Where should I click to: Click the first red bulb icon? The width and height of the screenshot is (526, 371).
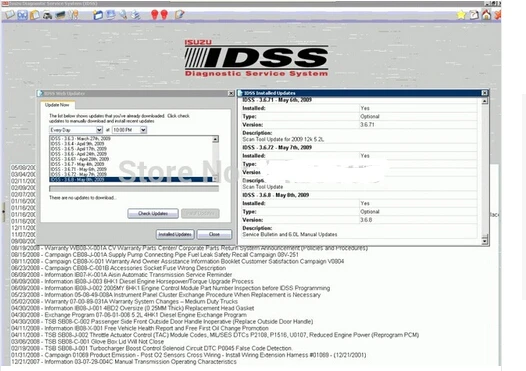pyautogui.click(x=155, y=15)
